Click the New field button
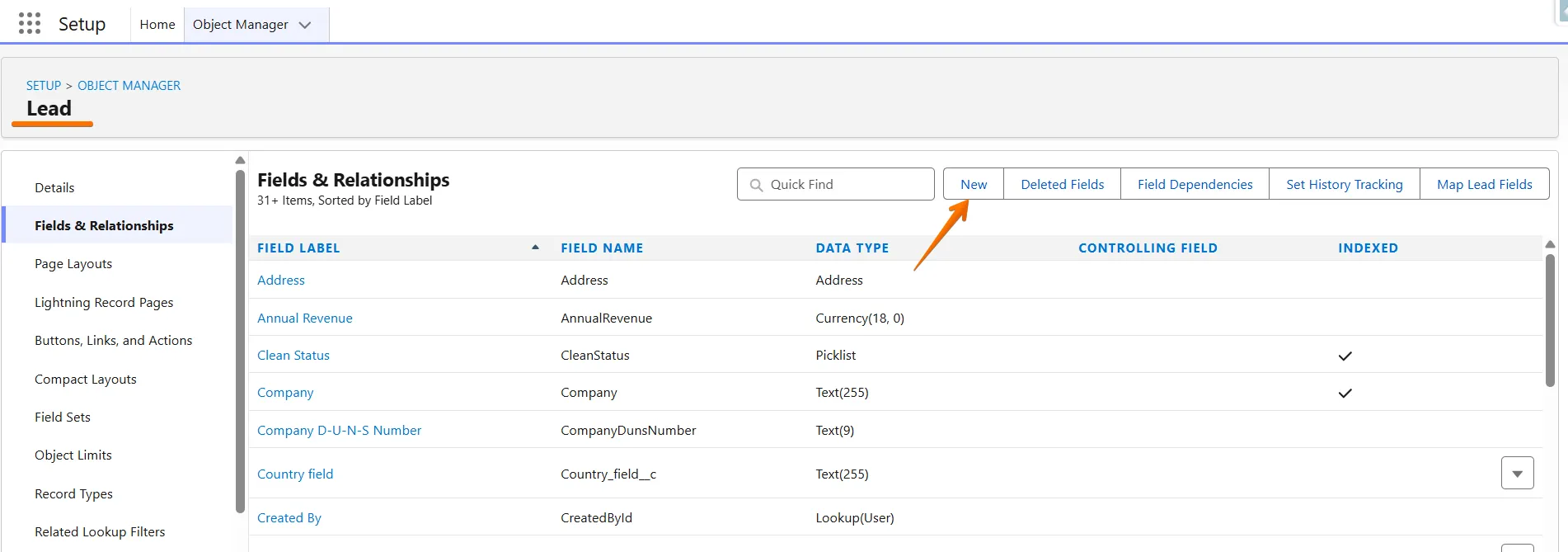 [973, 185]
